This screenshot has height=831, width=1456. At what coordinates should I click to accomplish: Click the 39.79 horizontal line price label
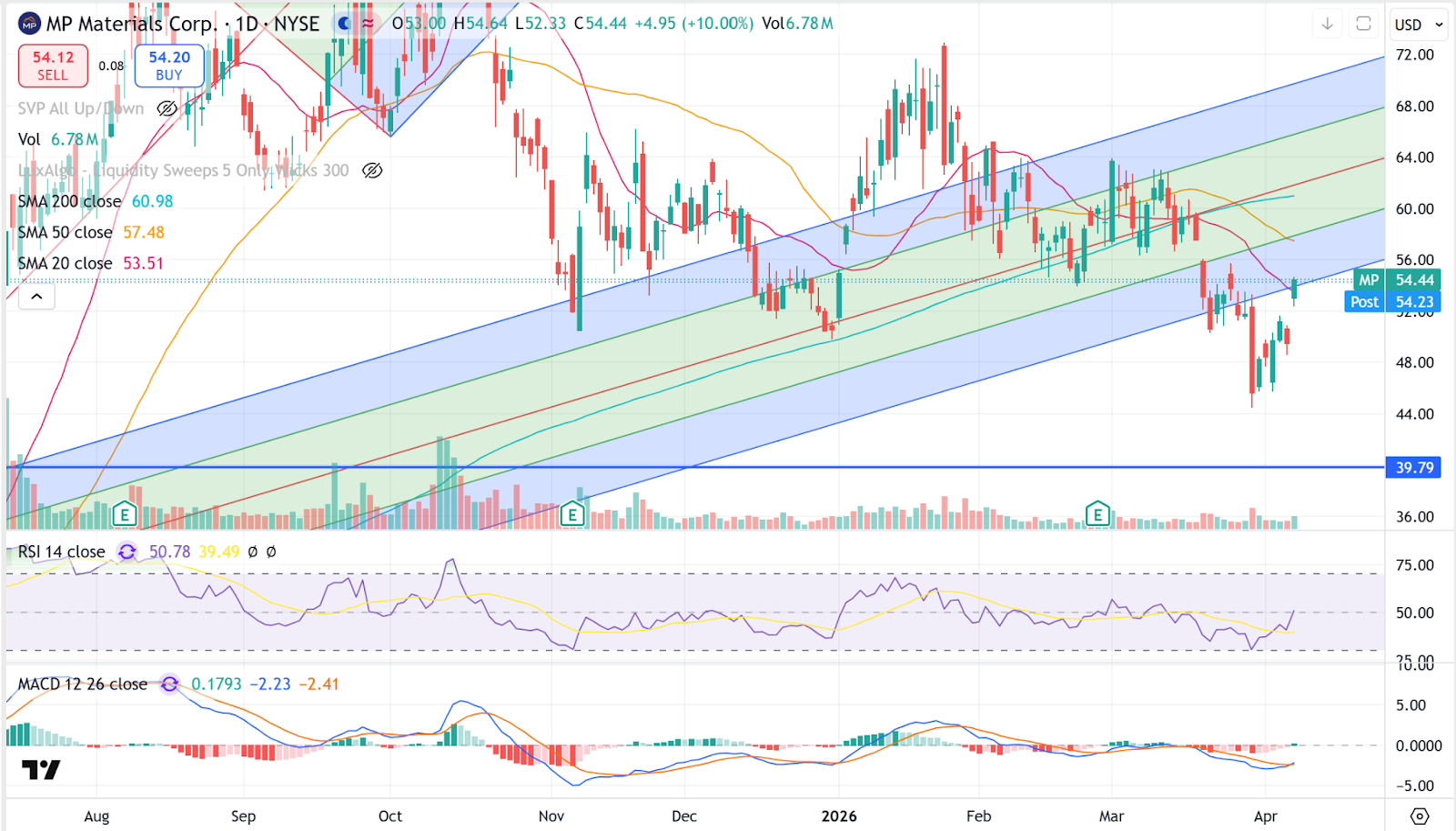1413,468
